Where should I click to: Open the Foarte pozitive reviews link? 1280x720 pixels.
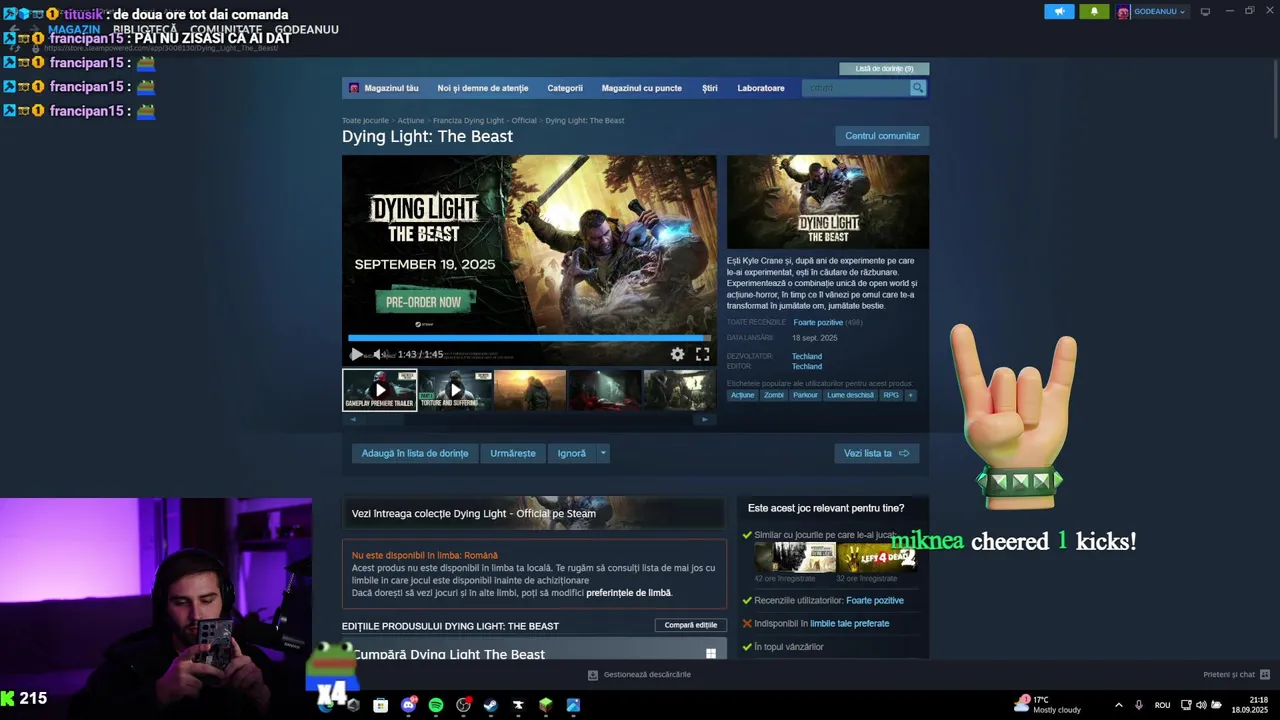click(818, 322)
